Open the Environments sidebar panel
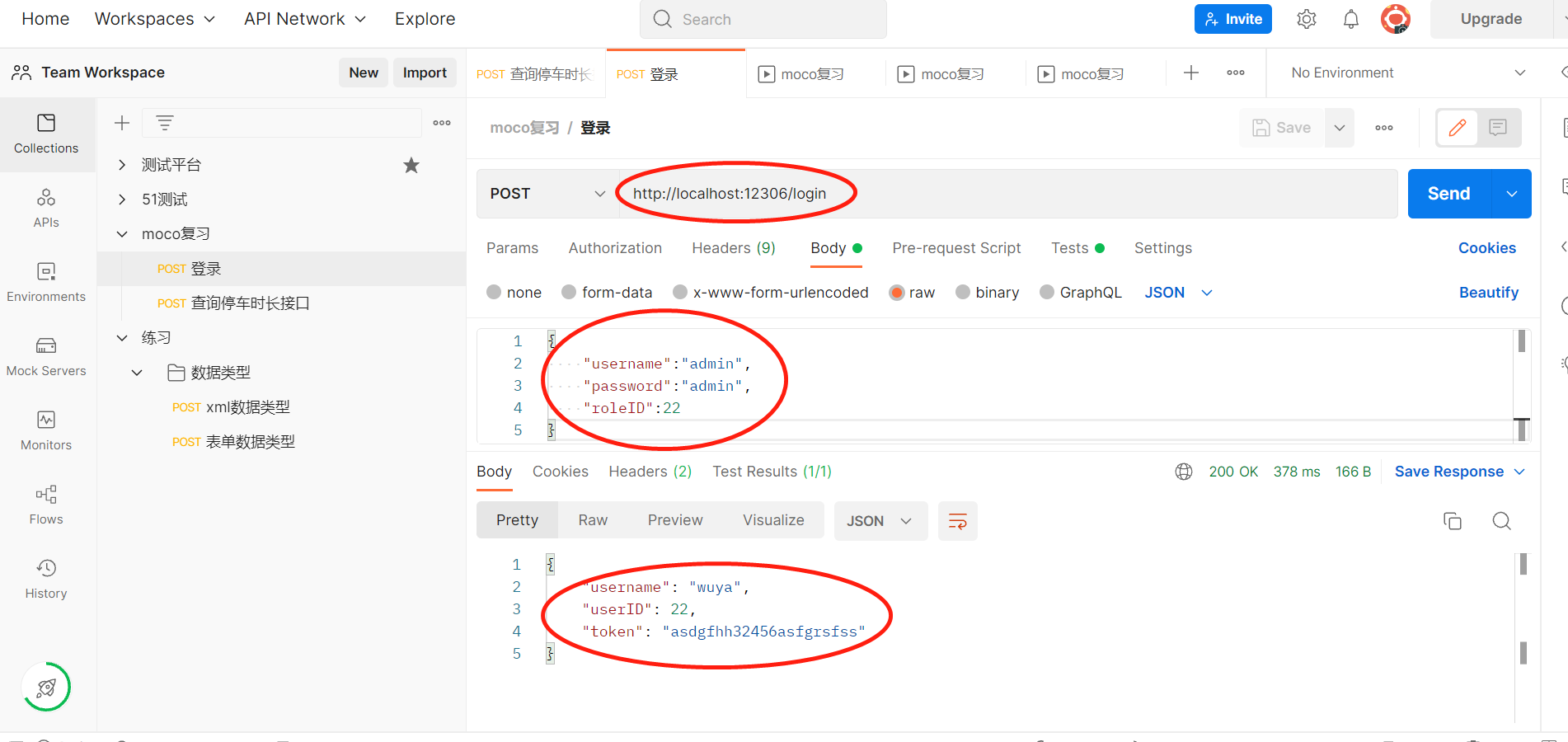Screen dimensions: 1568x742 (46, 283)
